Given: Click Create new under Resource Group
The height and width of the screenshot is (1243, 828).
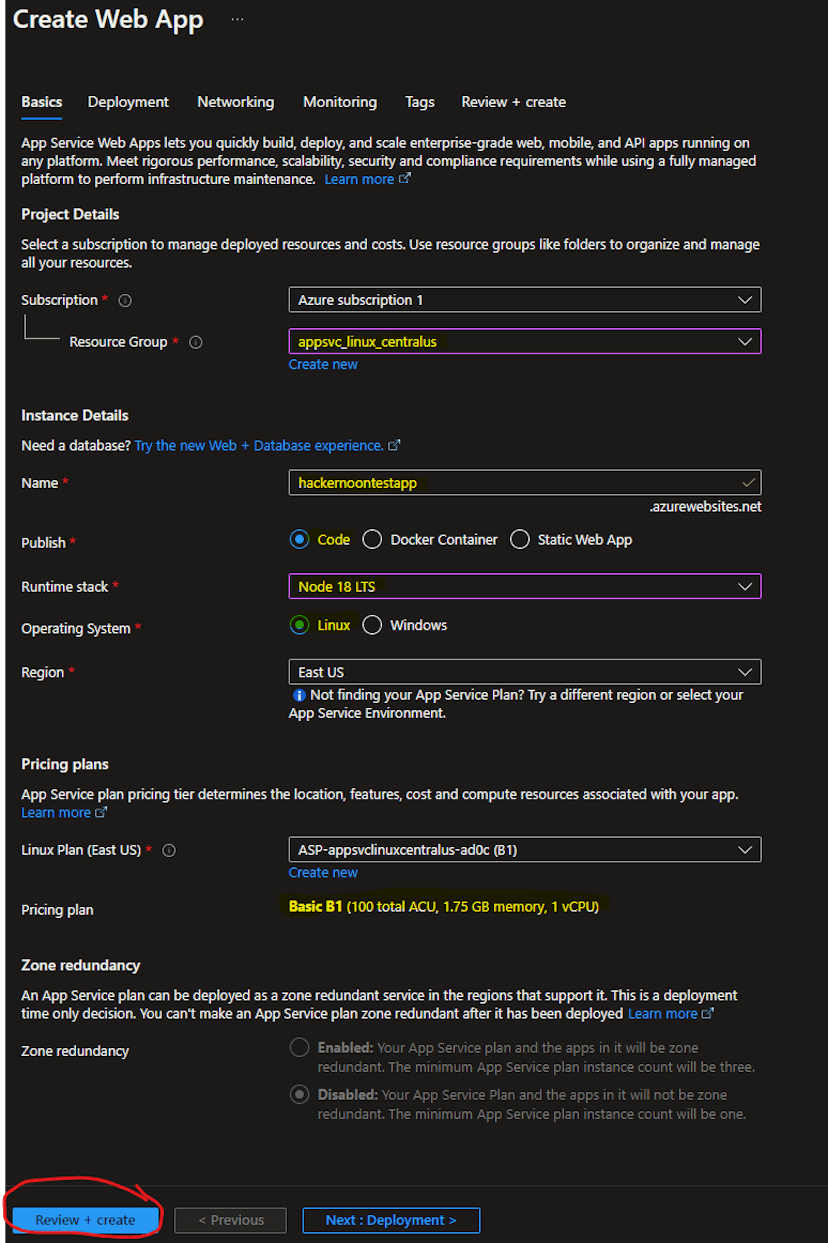Looking at the screenshot, I should pyautogui.click(x=322, y=364).
